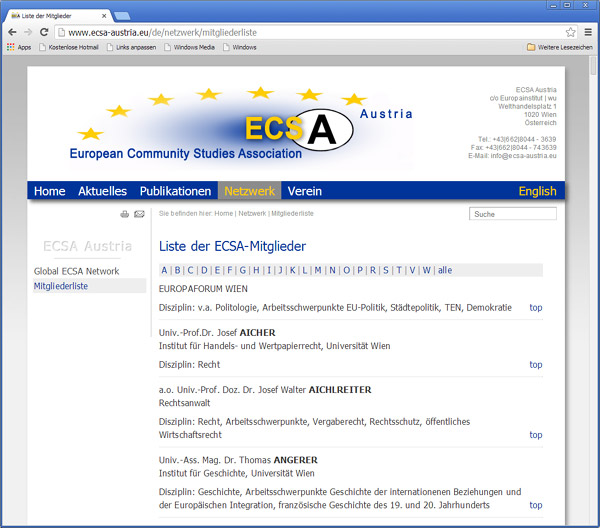Open the Publikationen menu item
Viewport: 600px width, 528px height.
coord(175,191)
